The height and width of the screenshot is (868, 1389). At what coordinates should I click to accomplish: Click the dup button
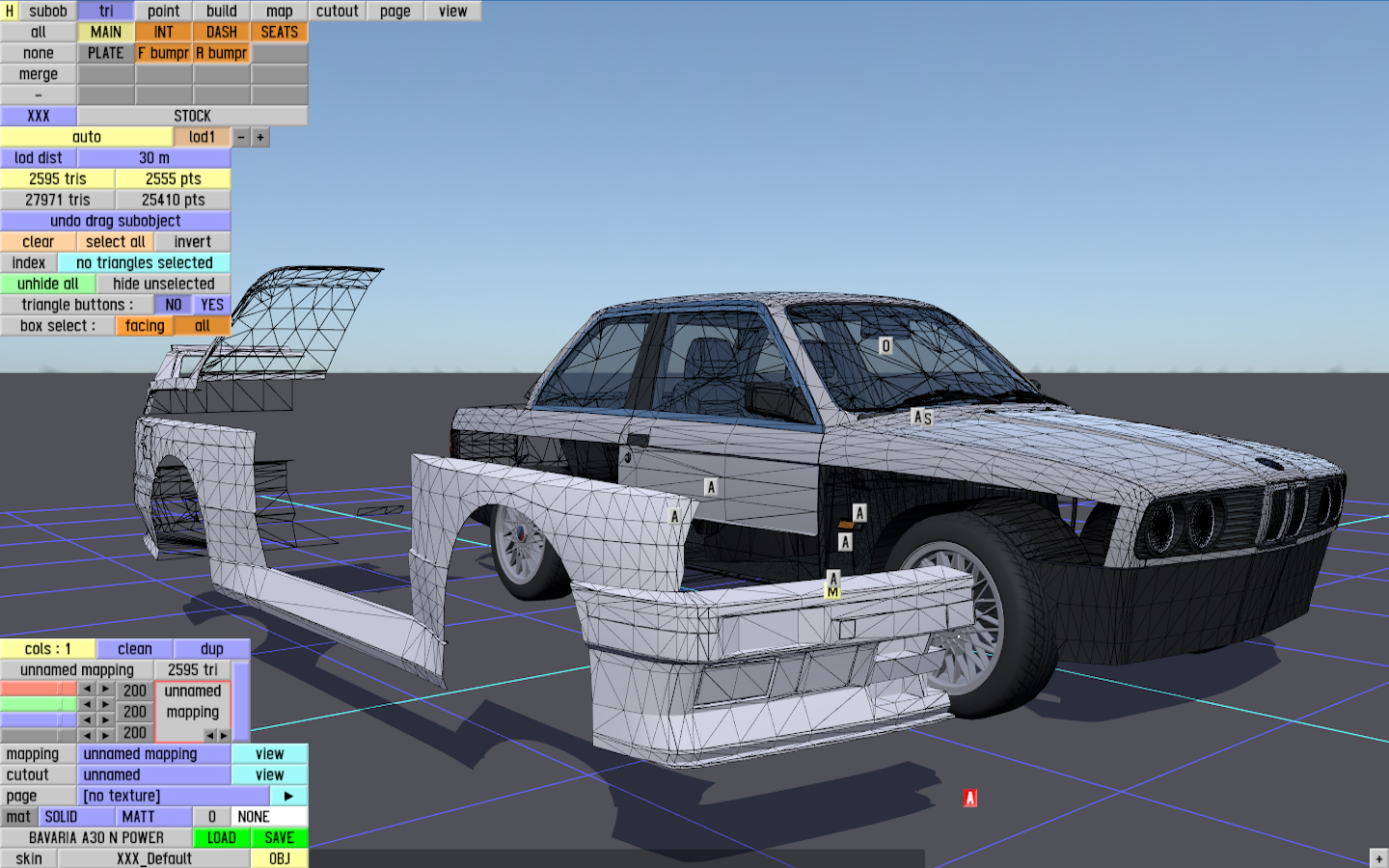coord(212,649)
